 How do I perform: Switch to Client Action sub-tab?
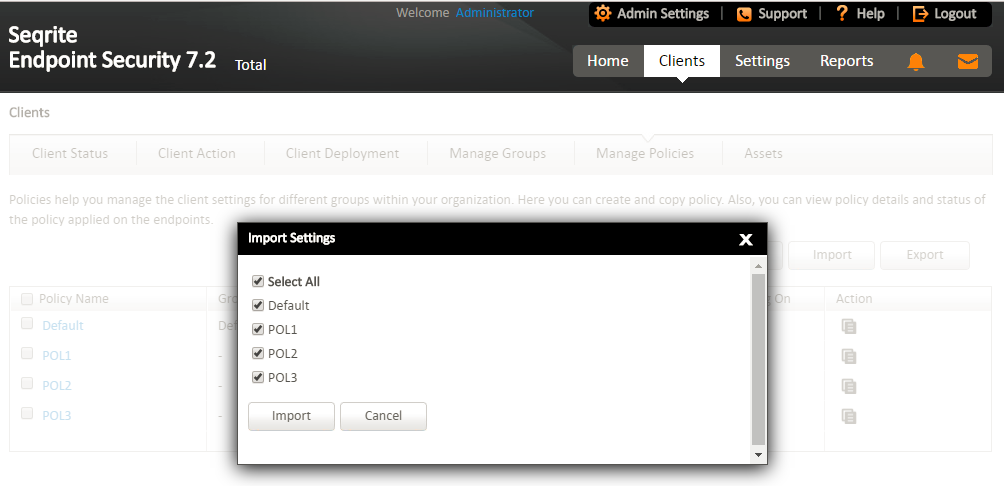197,154
